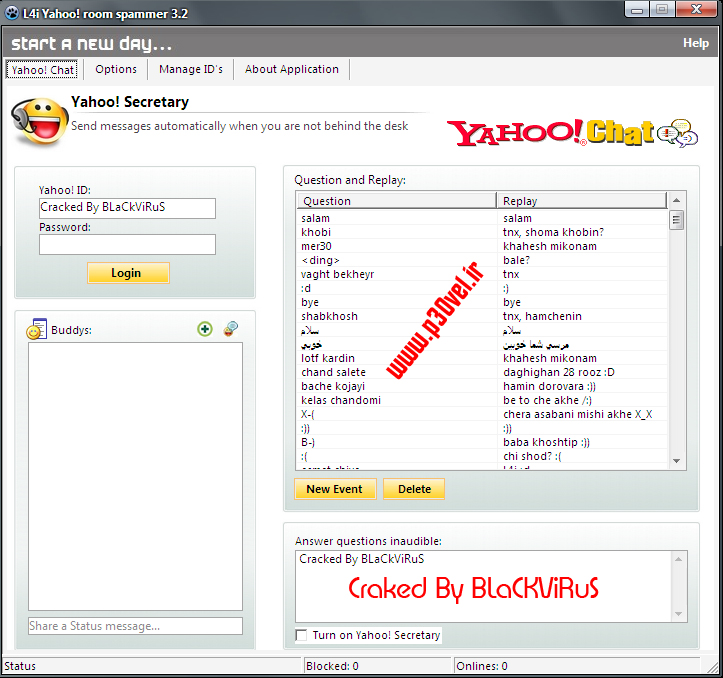Click the reply 'tnx, shoma khobin?'
Viewport: 723px width, 678px height.
pos(553,232)
